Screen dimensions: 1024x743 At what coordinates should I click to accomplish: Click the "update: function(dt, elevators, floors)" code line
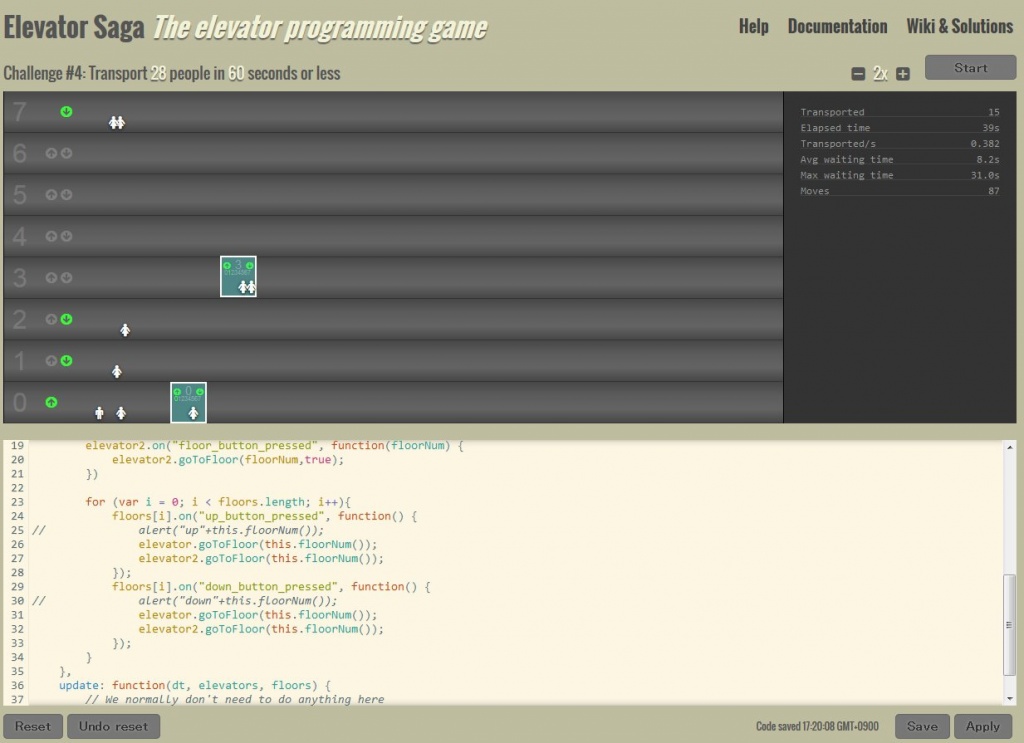coord(195,685)
